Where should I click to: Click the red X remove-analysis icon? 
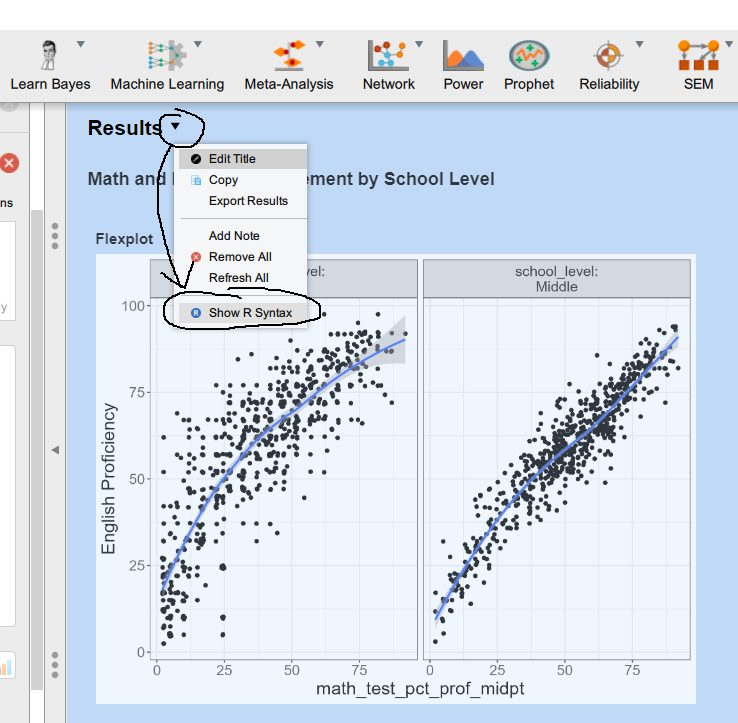coord(9,164)
